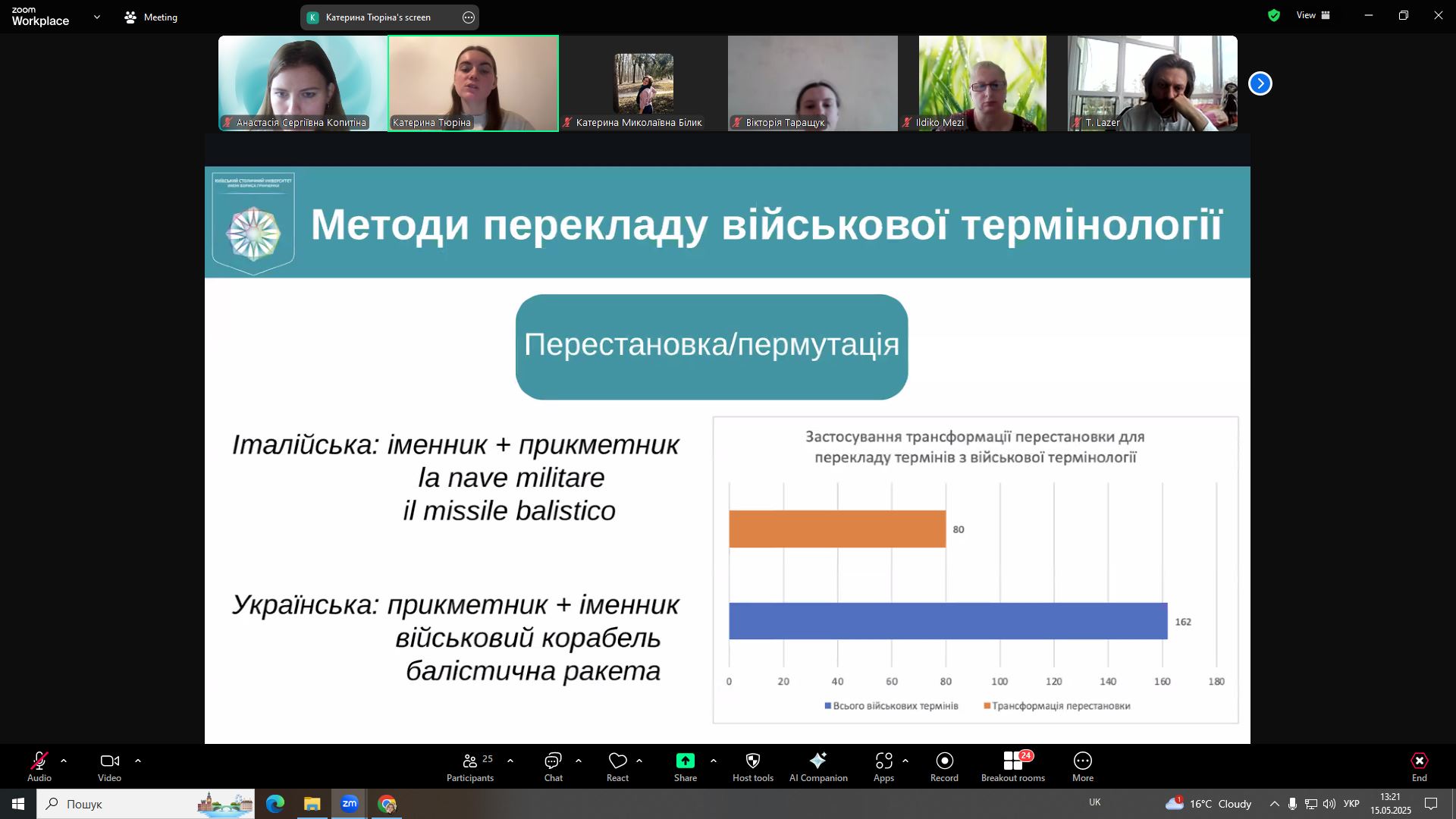The image size is (1456, 819).
Task: Click the Meeting tab at top
Action: pyautogui.click(x=151, y=17)
